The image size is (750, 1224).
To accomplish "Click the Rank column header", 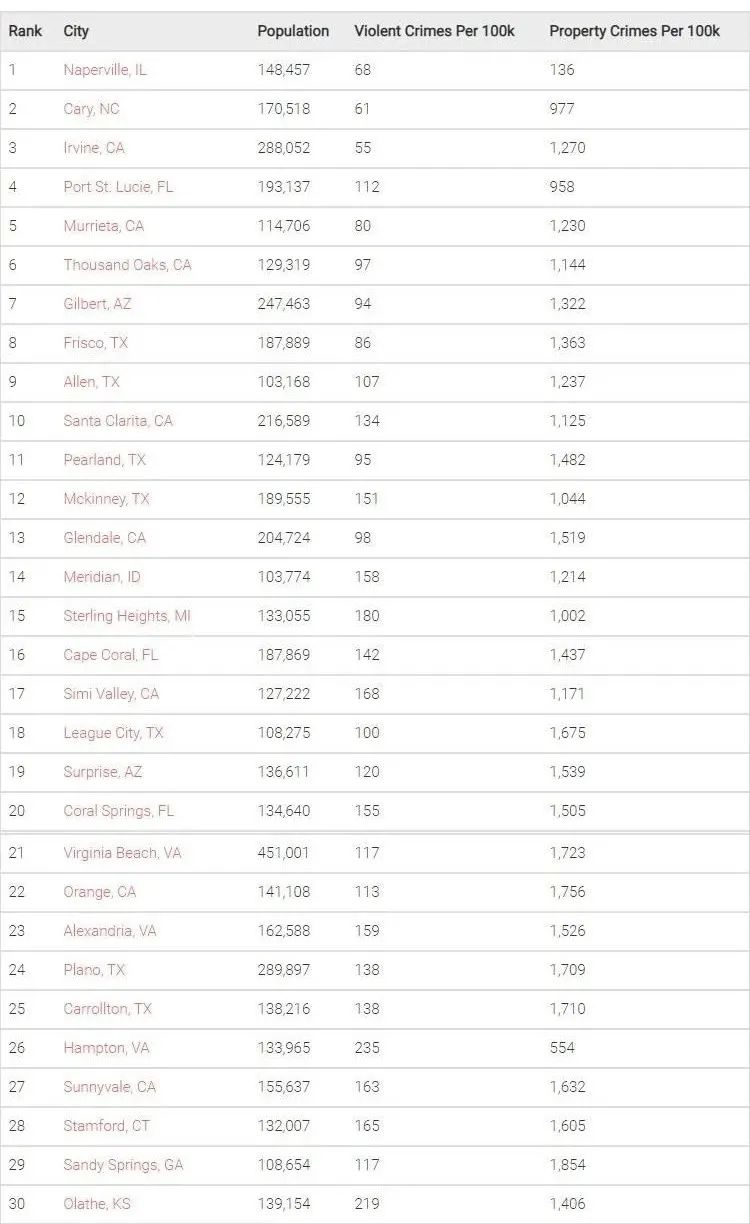I will (26, 31).
